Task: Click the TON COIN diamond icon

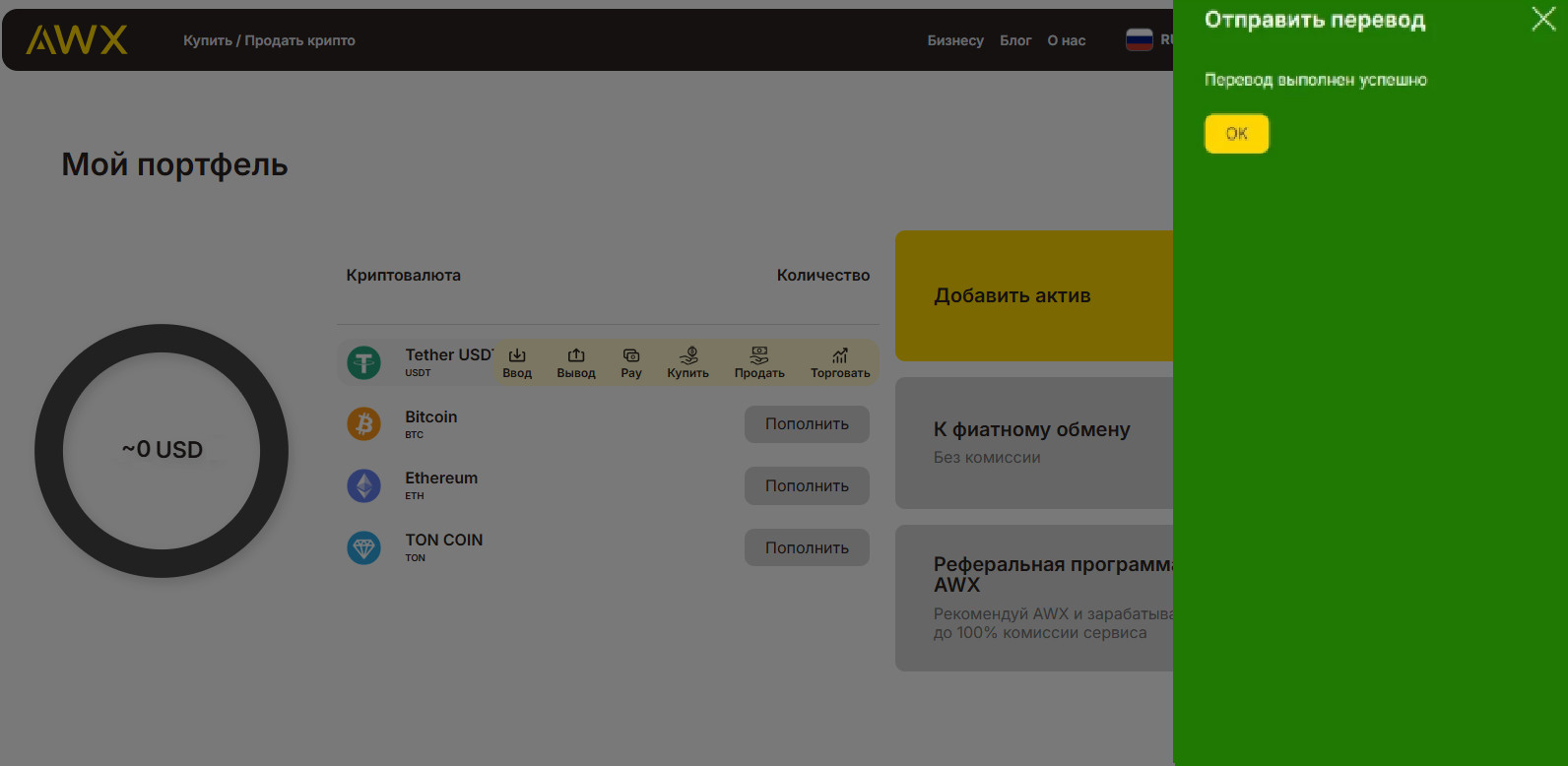Action: [364, 547]
